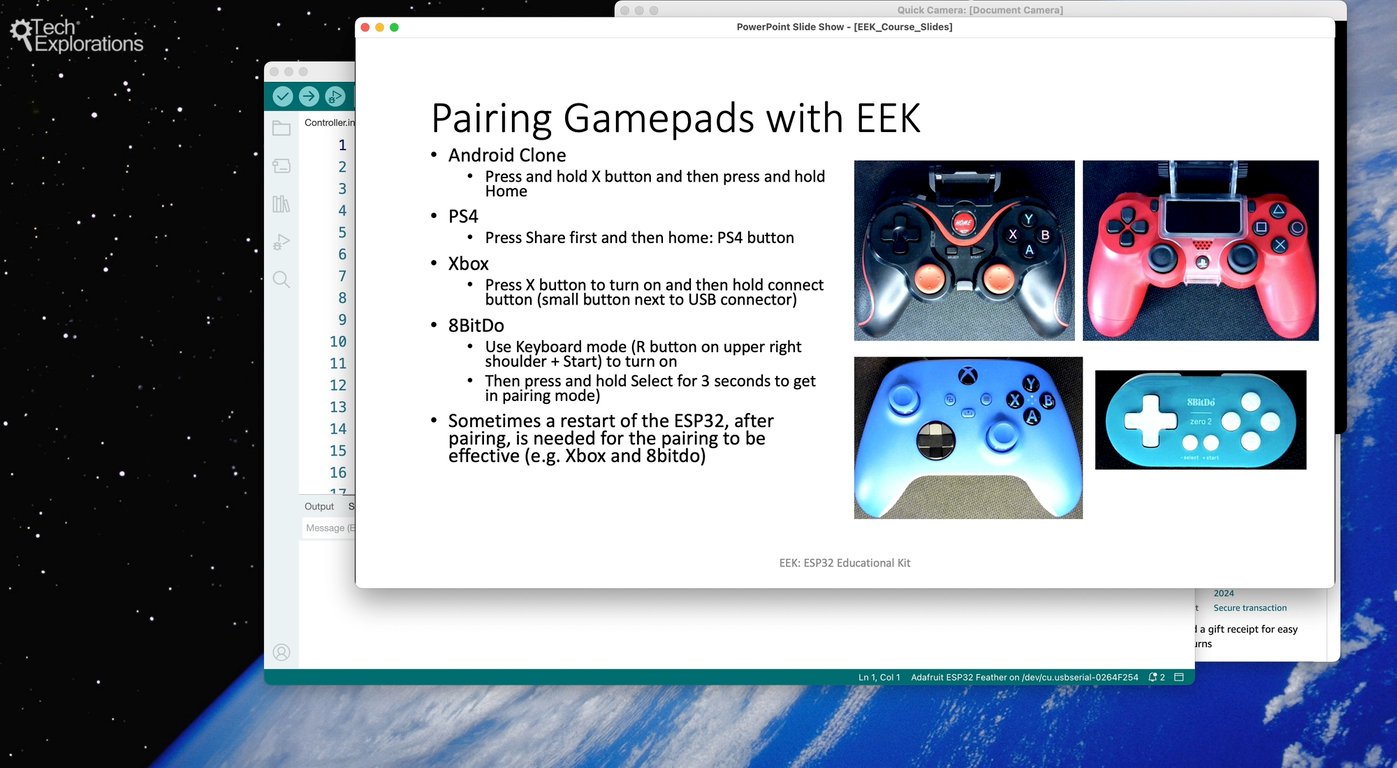
Task: Open the Debug panel in the Arduino sidebar
Action: click(x=281, y=242)
